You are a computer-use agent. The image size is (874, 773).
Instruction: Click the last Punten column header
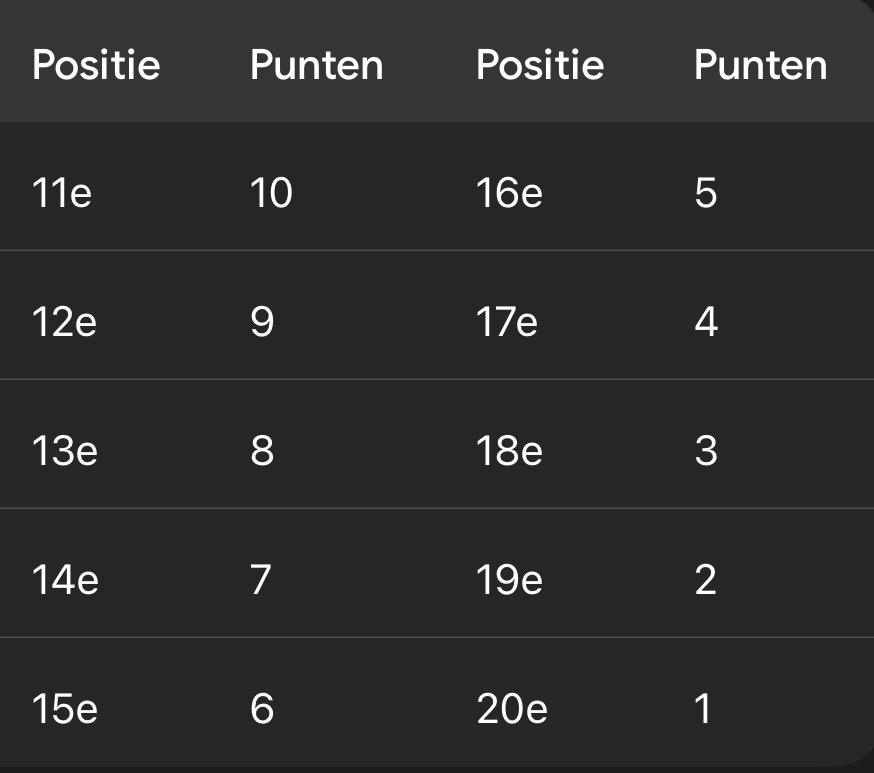(x=760, y=65)
